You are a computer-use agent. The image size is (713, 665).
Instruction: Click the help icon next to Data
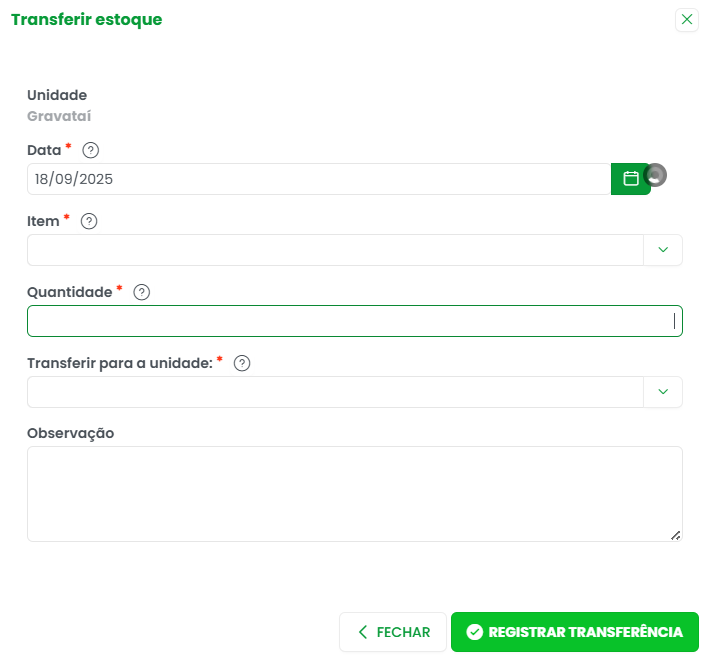pyautogui.click(x=91, y=150)
